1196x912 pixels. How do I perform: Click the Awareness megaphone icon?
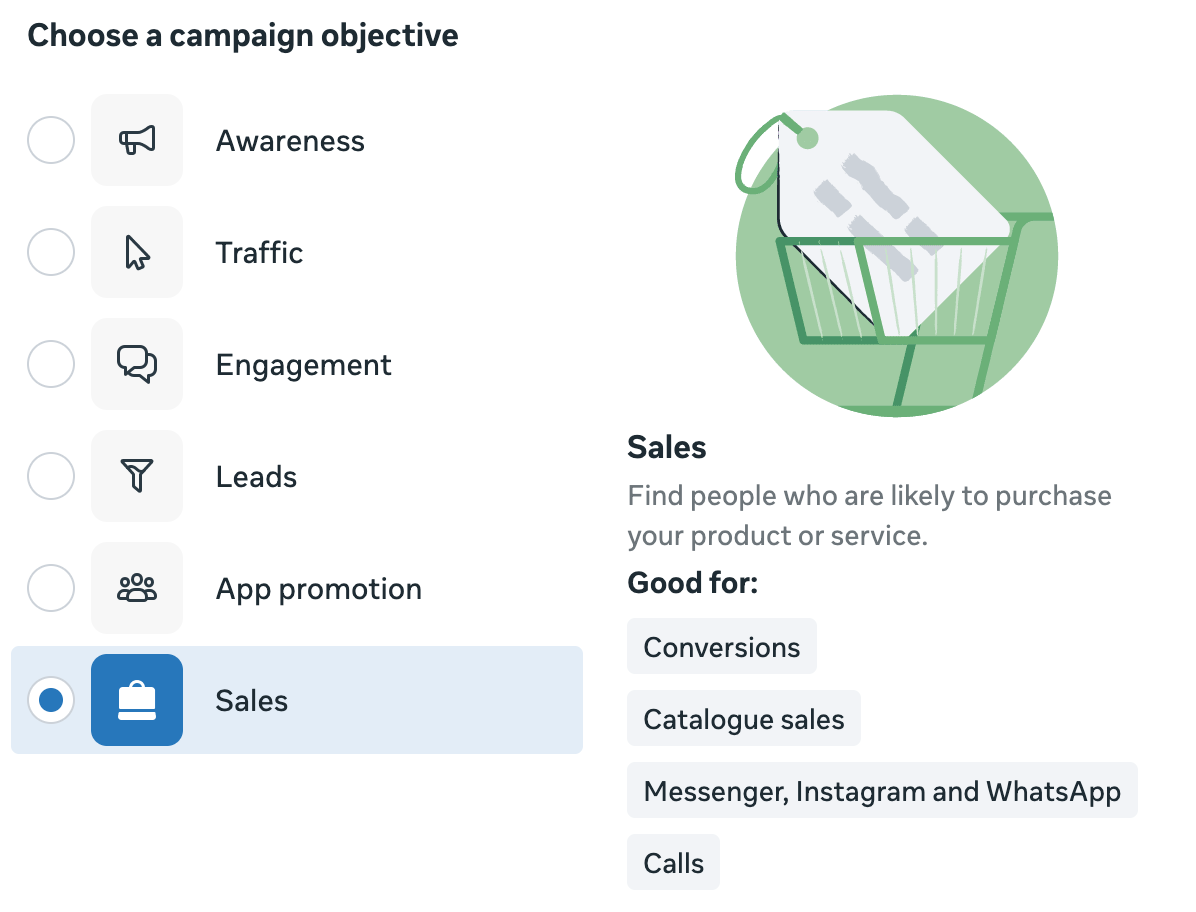pos(137,140)
